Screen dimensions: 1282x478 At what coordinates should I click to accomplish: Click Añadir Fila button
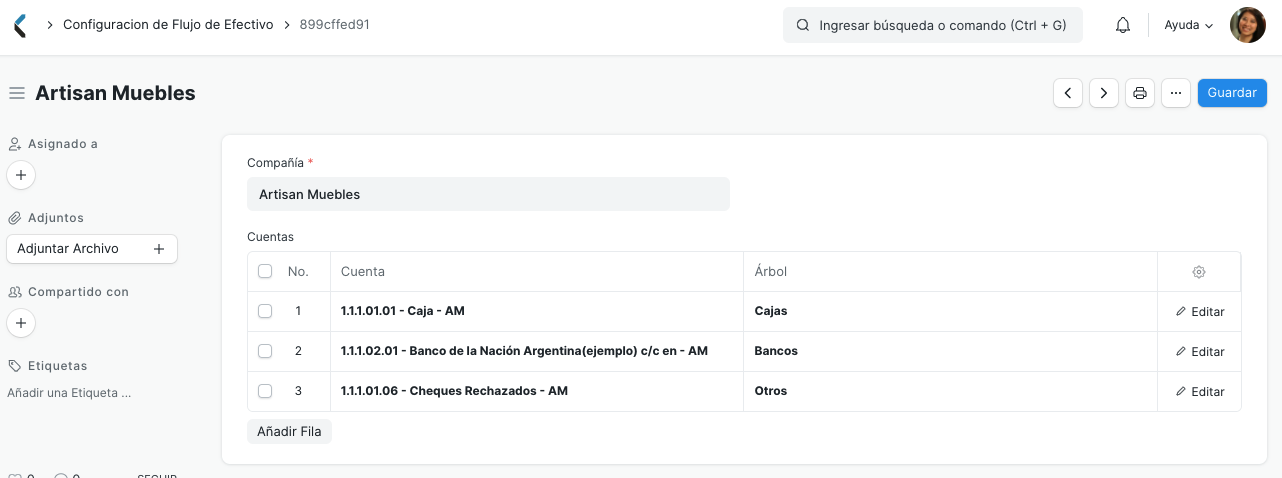click(289, 432)
